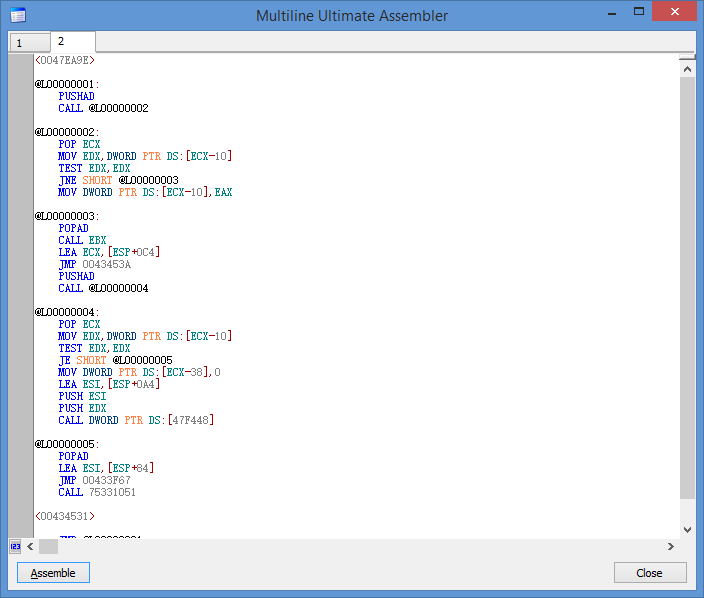Click the Assemble button
704x598 pixels.
[x=53, y=573]
